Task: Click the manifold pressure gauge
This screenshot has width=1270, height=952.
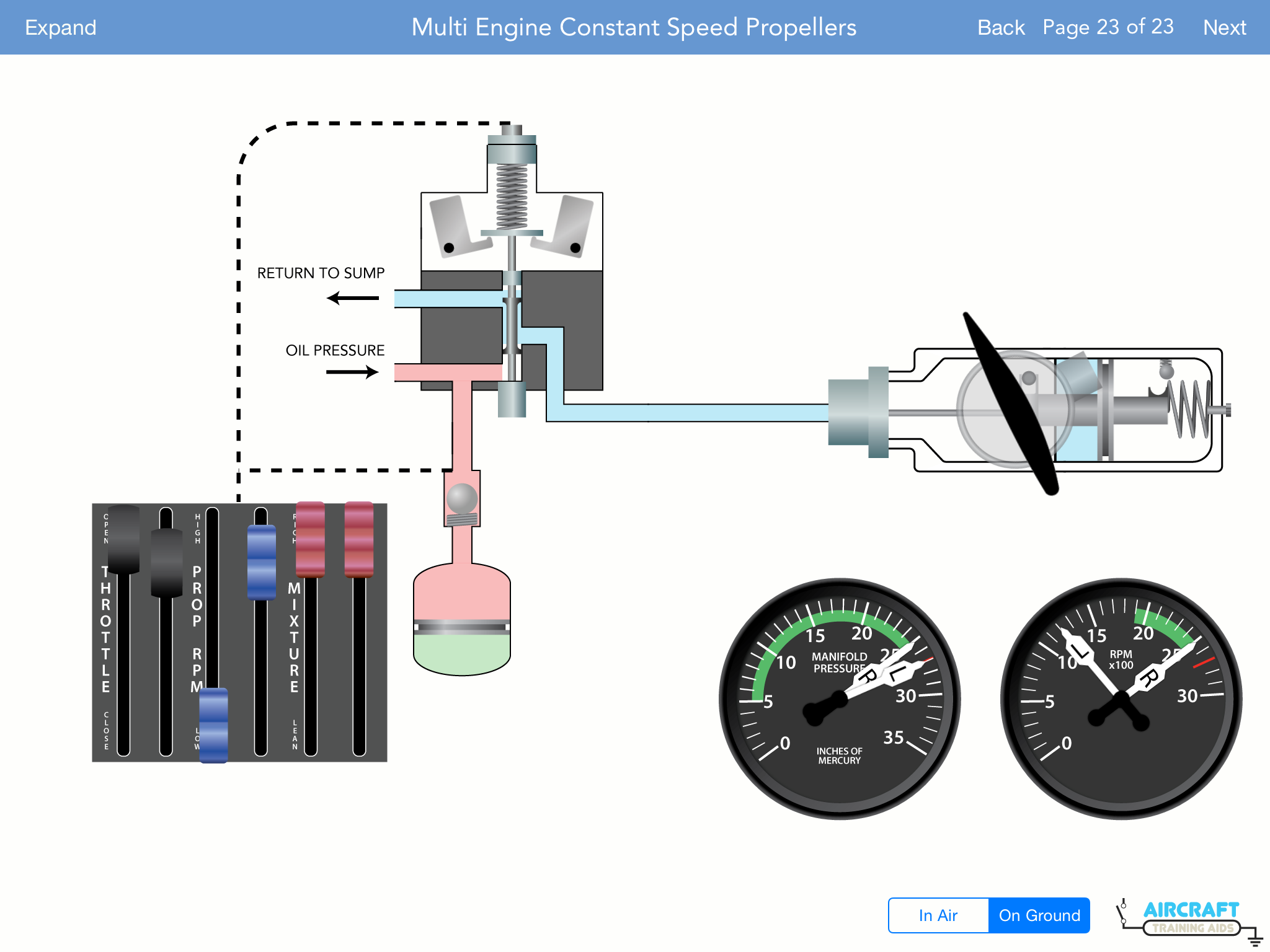Action: point(839,699)
